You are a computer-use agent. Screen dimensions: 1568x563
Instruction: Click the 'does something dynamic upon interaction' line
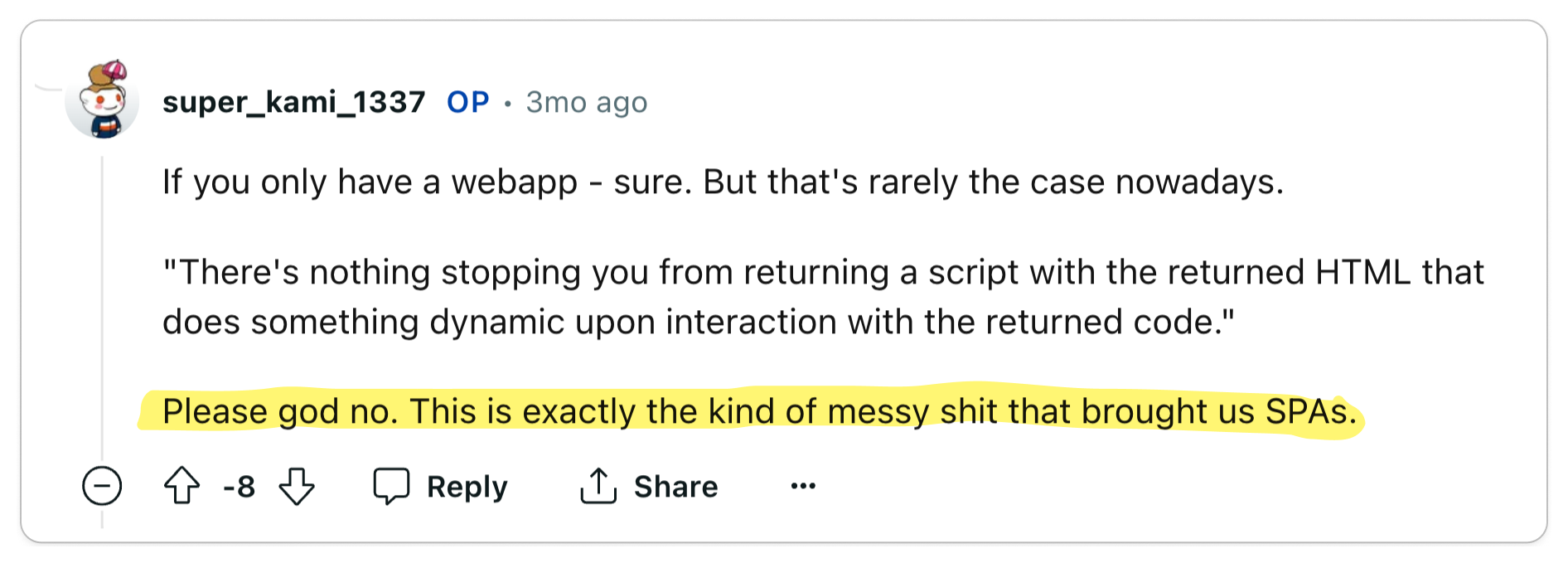click(x=699, y=322)
